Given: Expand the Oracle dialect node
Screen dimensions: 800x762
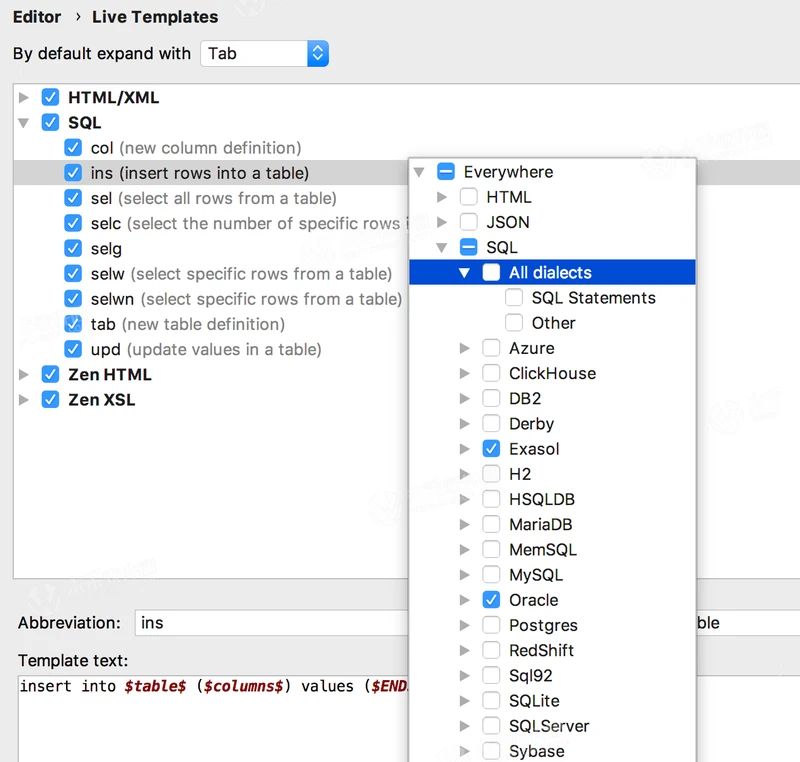Looking at the screenshot, I should click(x=464, y=600).
